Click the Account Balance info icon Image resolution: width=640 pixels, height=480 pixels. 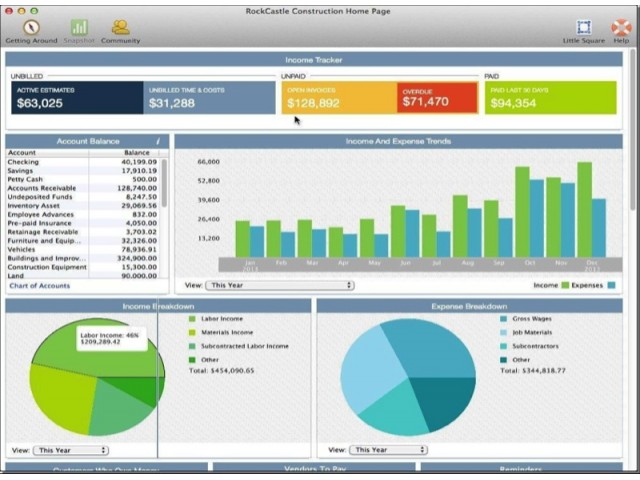(x=158, y=141)
